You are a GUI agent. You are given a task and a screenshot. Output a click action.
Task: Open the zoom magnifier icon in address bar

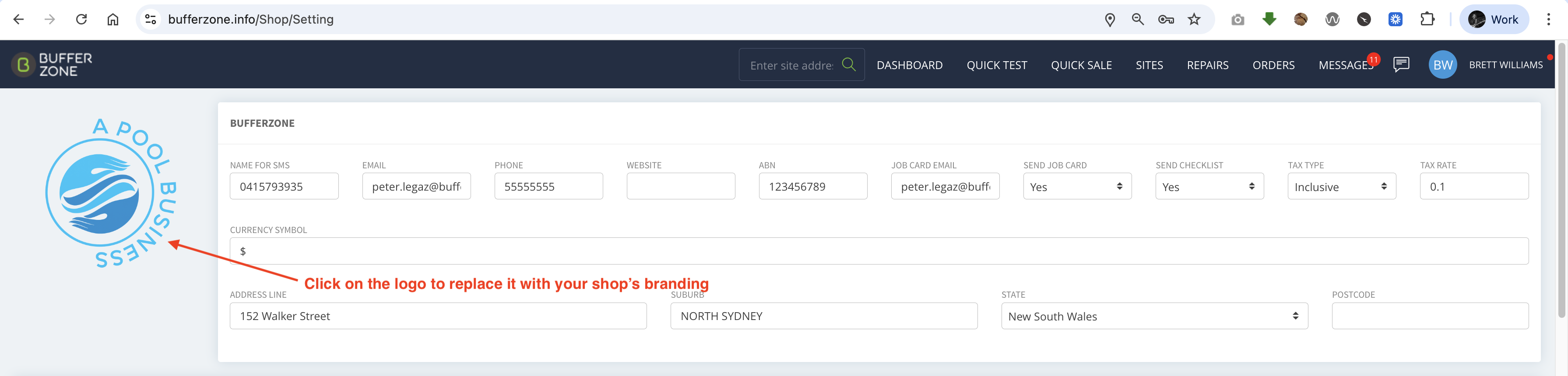[1138, 20]
